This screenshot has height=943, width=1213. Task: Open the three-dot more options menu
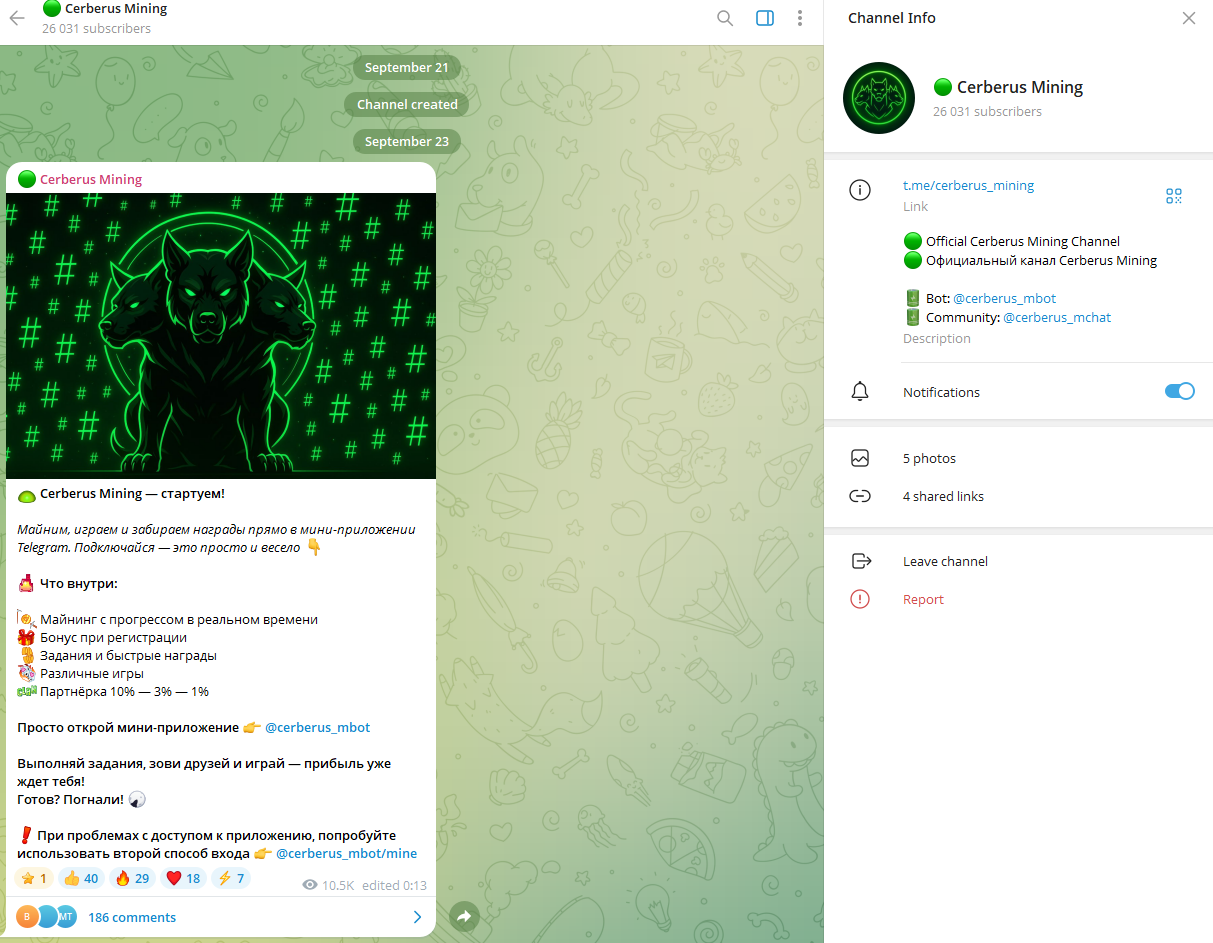[x=800, y=18]
